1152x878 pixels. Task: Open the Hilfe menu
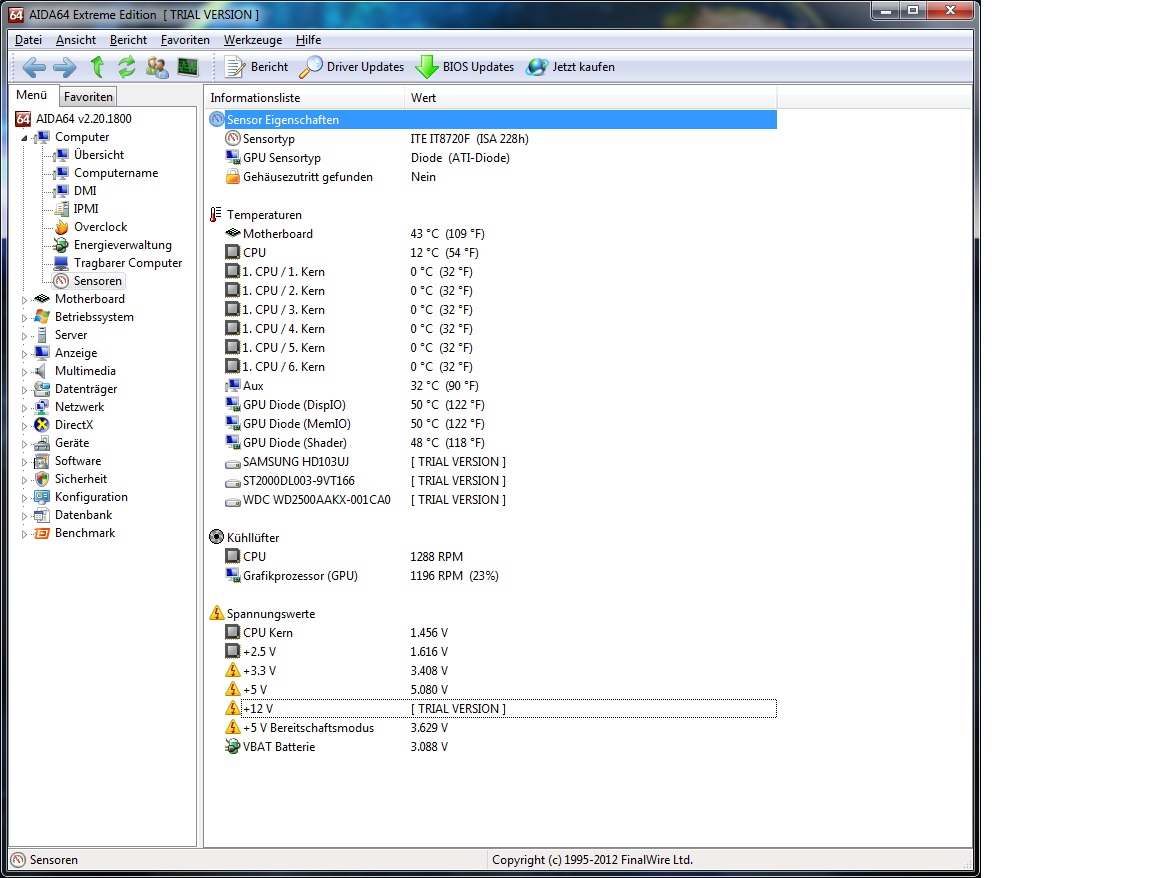click(309, 40)
